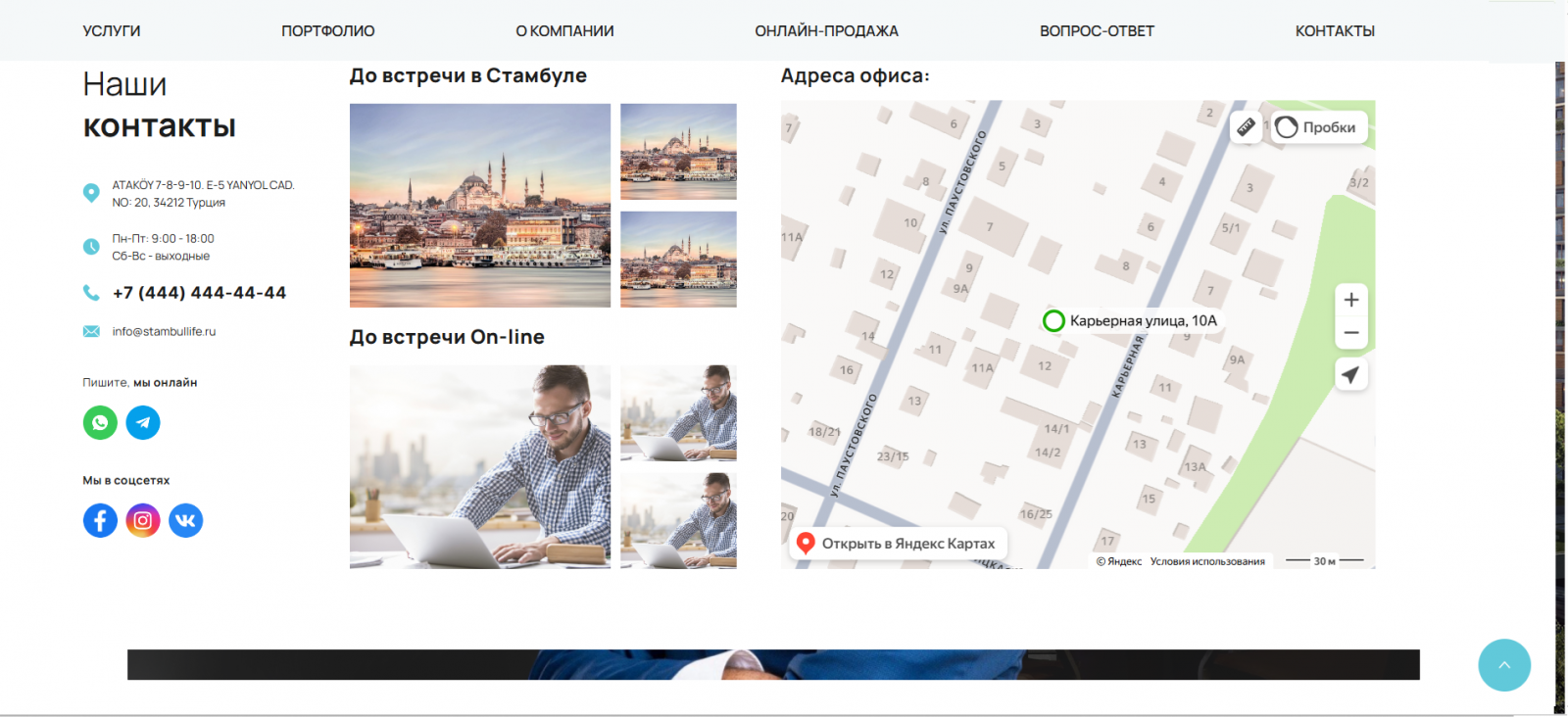Click the map ruler measurement tool
Screen dimensions: 1568x717
(x=1246, y=127)
